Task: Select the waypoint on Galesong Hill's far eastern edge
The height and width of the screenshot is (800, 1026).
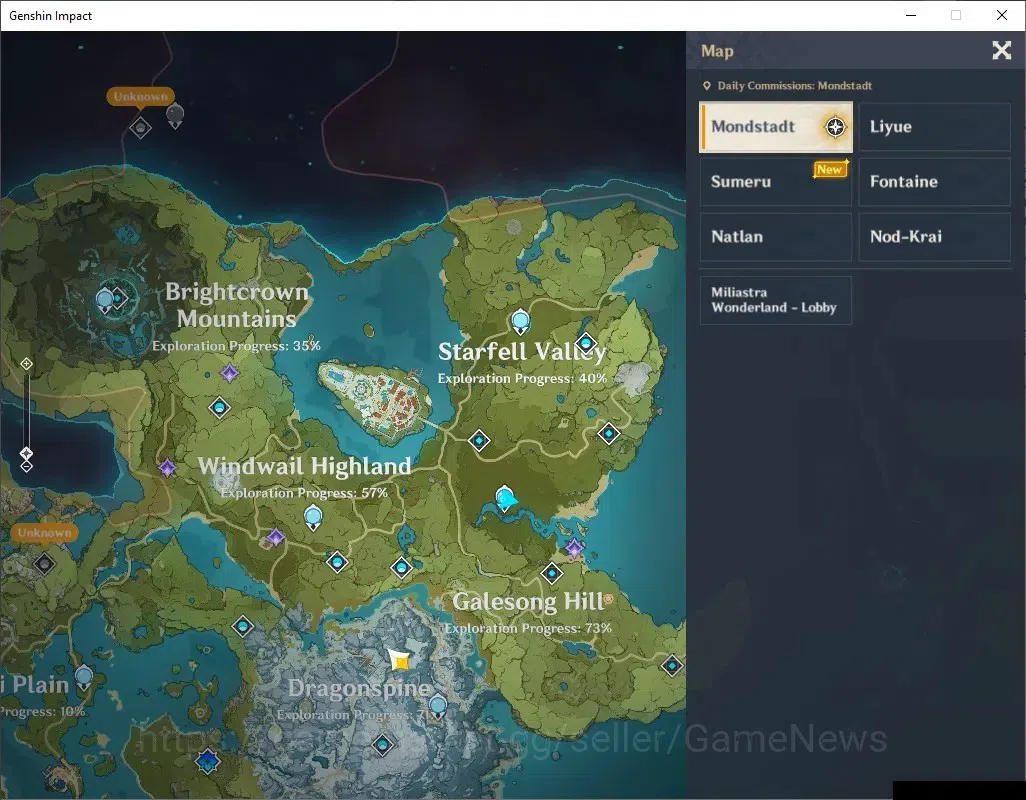Action: point(672,666)
